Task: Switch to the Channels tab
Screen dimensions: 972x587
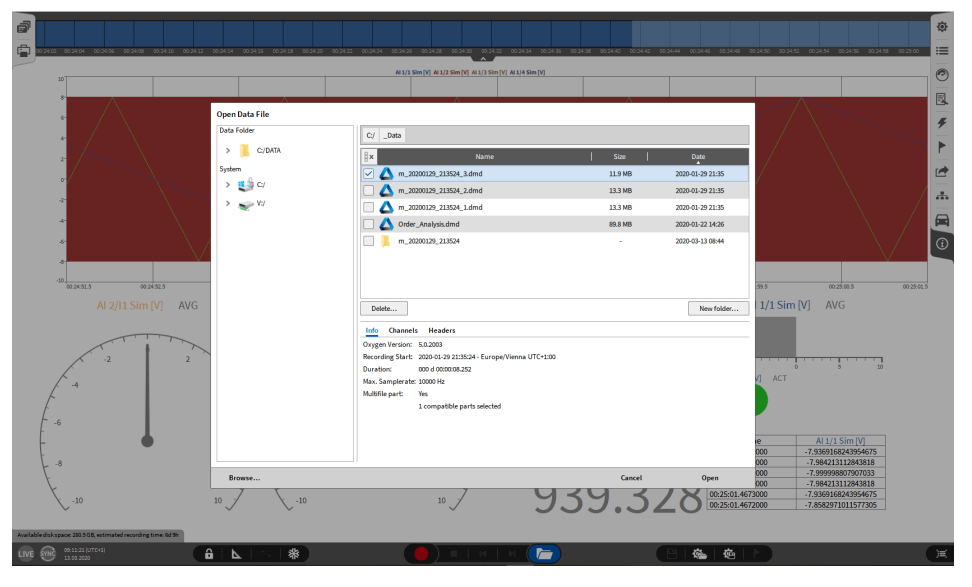Action: (x=403, y=330)
